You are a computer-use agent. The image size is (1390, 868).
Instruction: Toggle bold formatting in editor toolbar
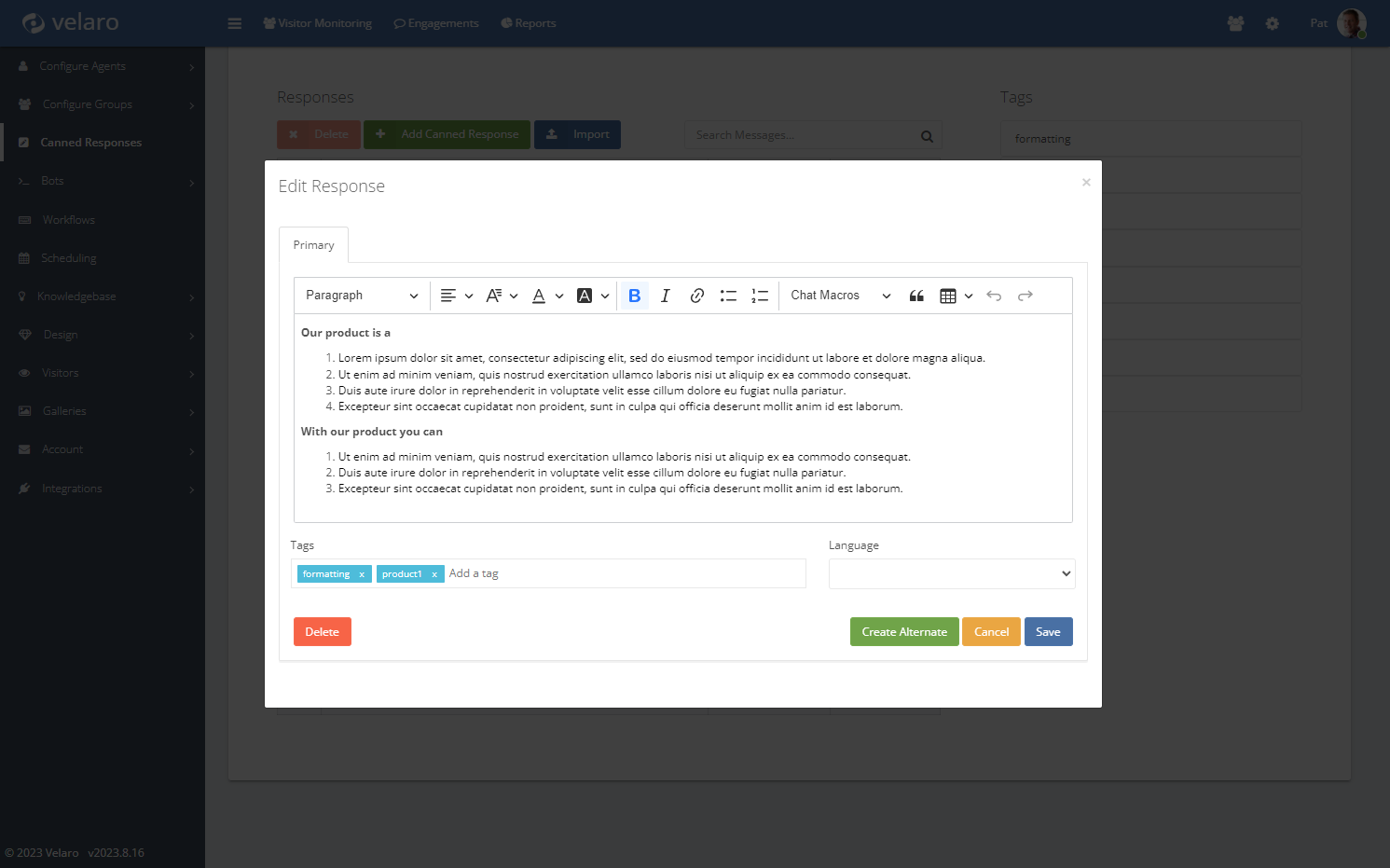(634, 296)
